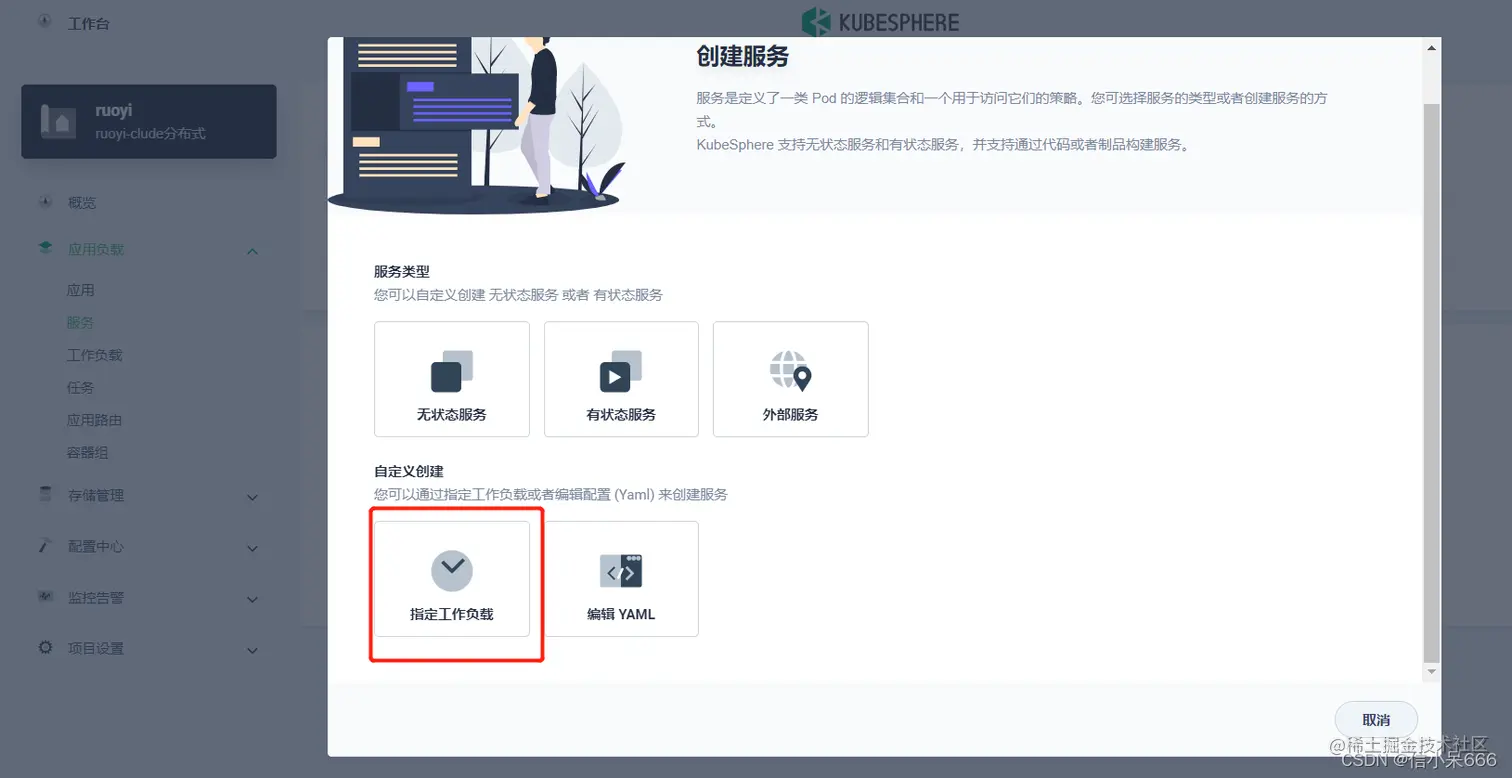
Task: Open 应用路由 from the sidebar
Action: point(94,420)
